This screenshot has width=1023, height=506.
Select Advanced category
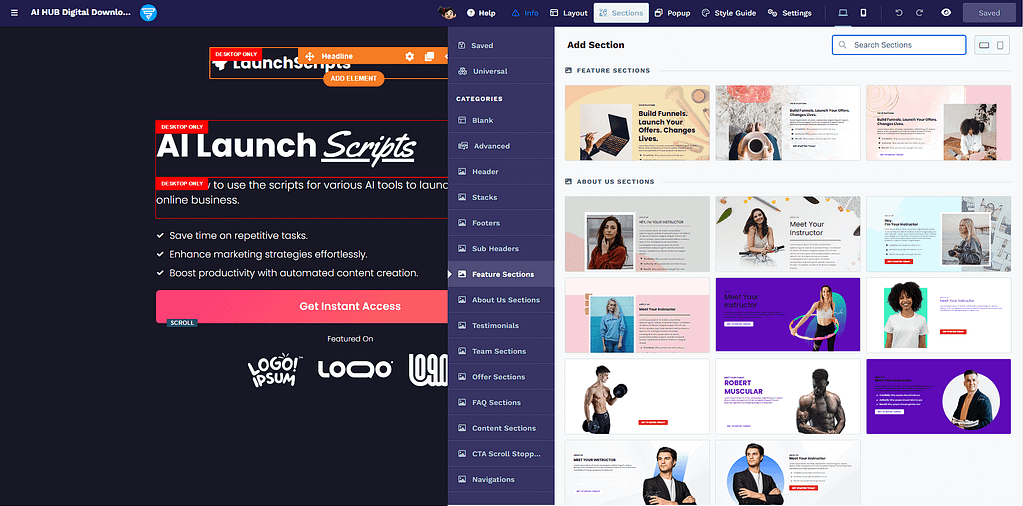point(501,146)
